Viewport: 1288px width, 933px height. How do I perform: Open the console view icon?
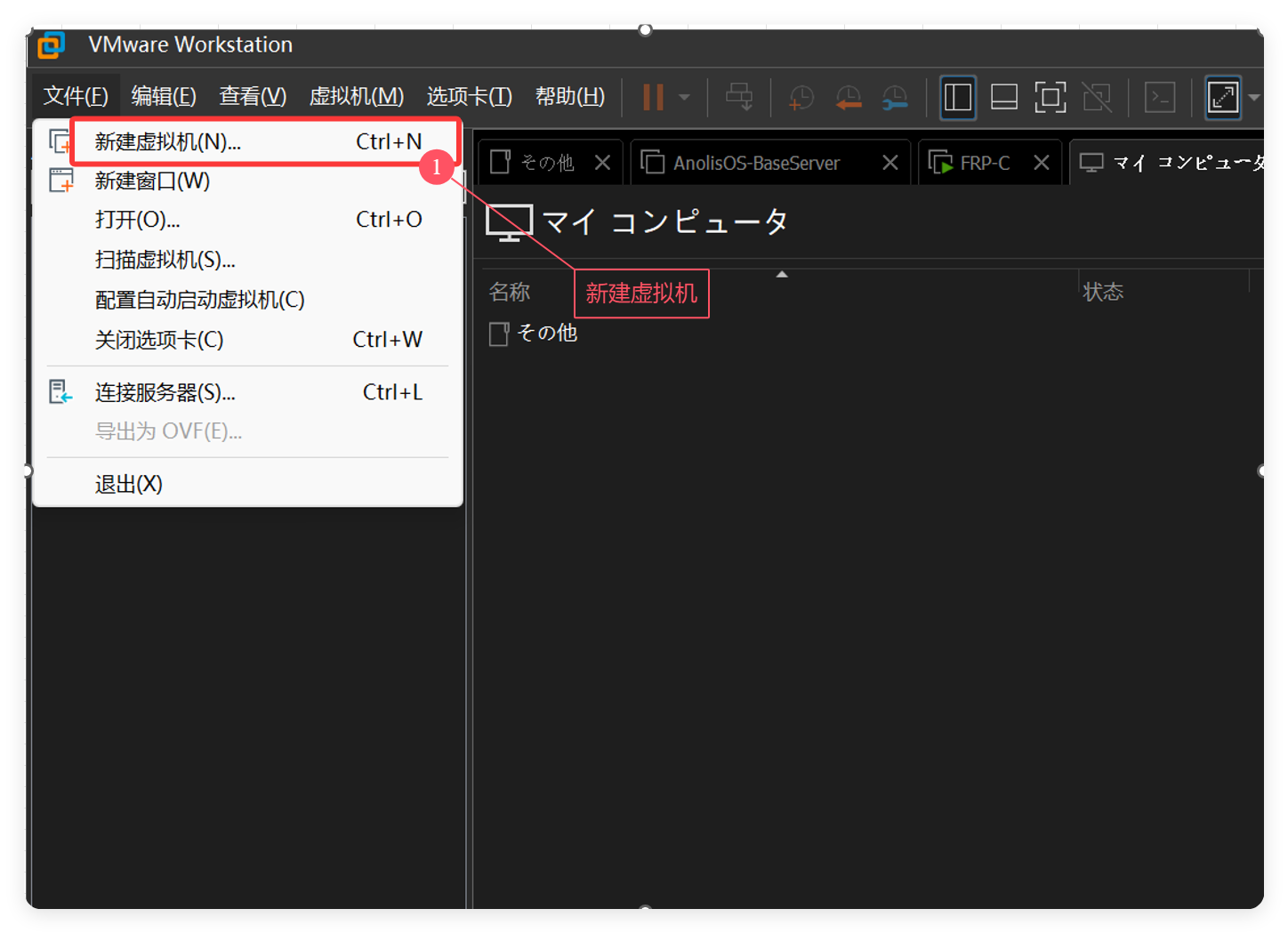pos(1160,98)
